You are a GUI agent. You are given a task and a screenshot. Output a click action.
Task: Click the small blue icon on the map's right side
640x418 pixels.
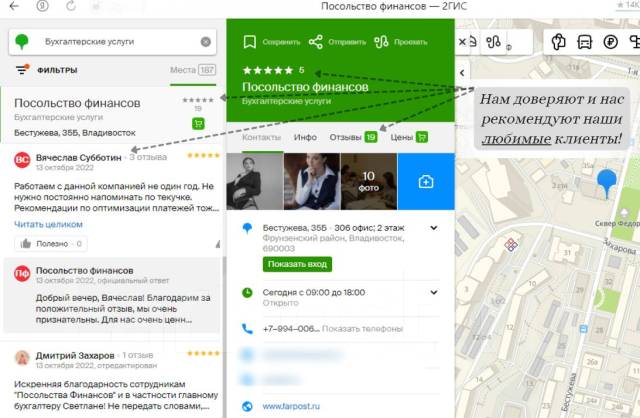[x=584, y=329]
